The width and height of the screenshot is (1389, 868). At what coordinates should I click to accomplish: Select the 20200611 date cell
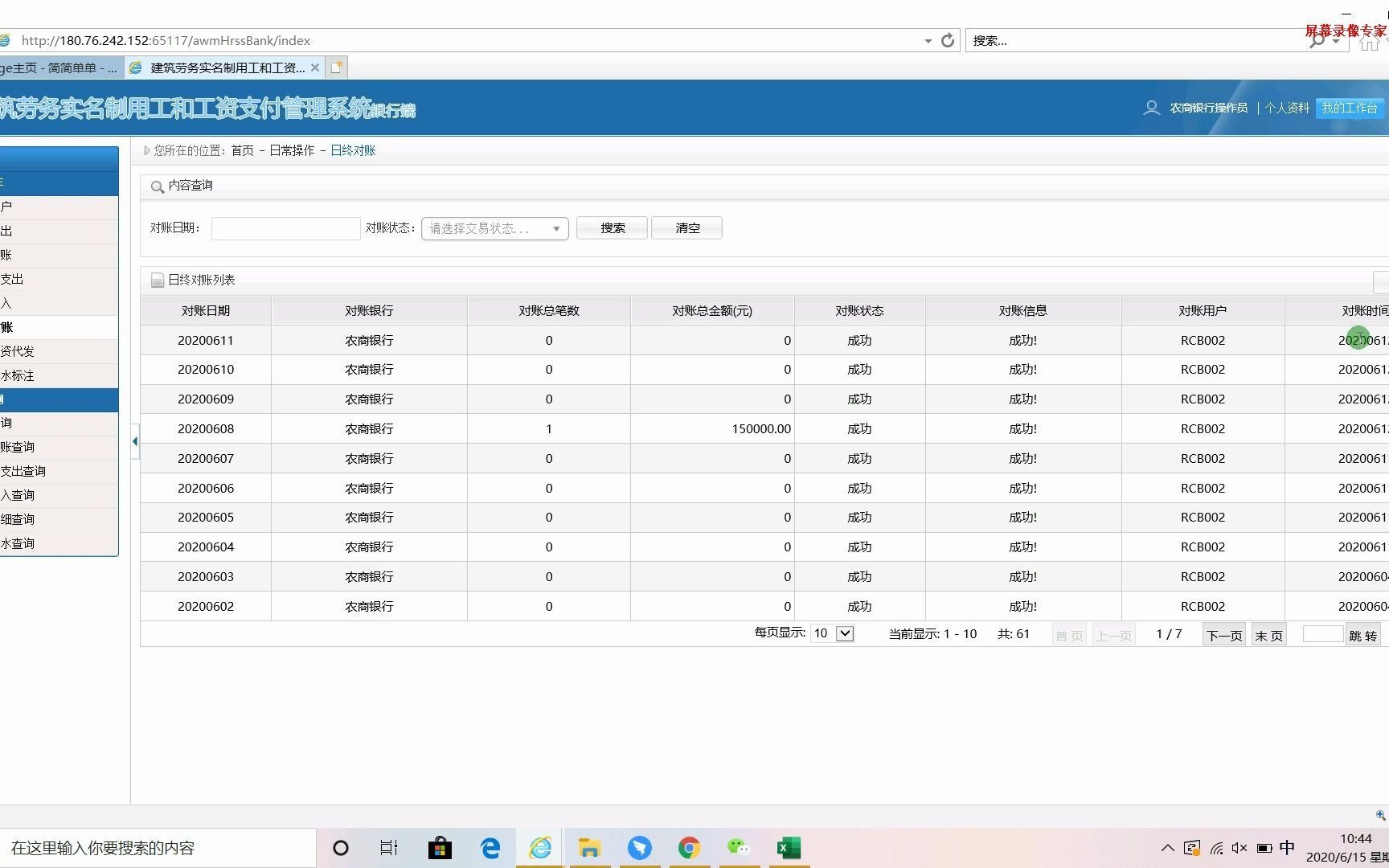pos(206,340)
